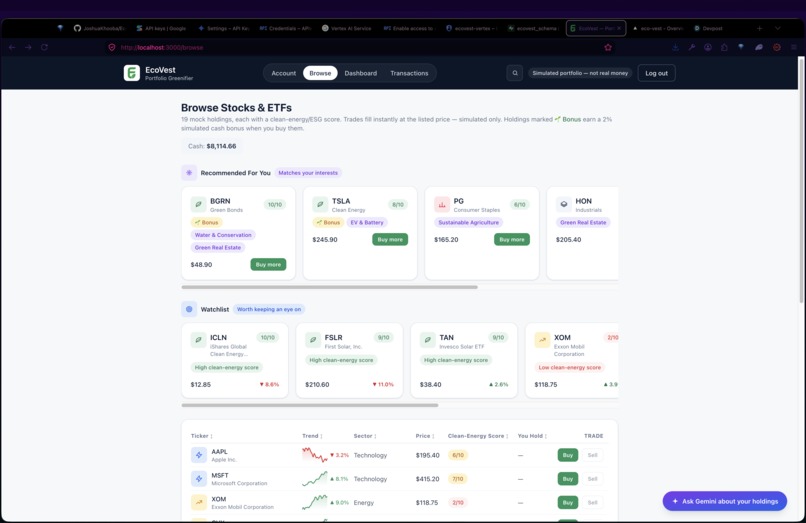Click the browser forward arrow
Screen dimensions: 806x523
coord(28,47)
